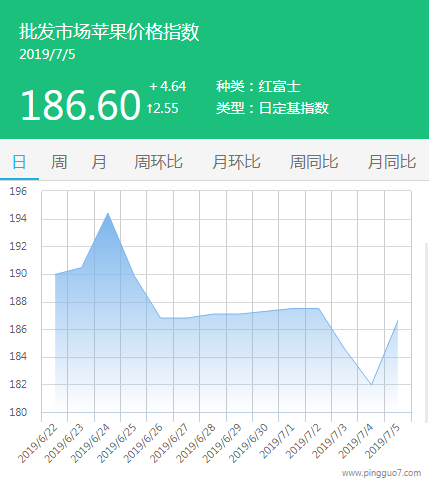
Task: Click the 类型：日定基指数 label
Action: click(x=272, y=108)
